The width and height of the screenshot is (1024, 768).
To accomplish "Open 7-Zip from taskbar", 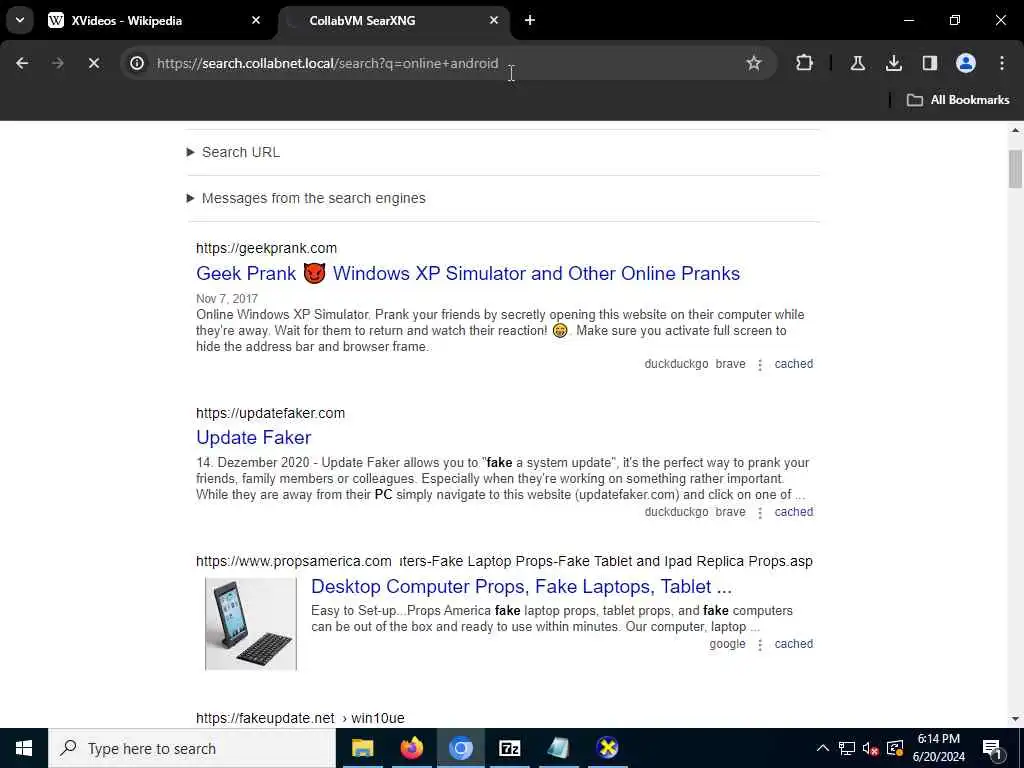I will [509, 748].
